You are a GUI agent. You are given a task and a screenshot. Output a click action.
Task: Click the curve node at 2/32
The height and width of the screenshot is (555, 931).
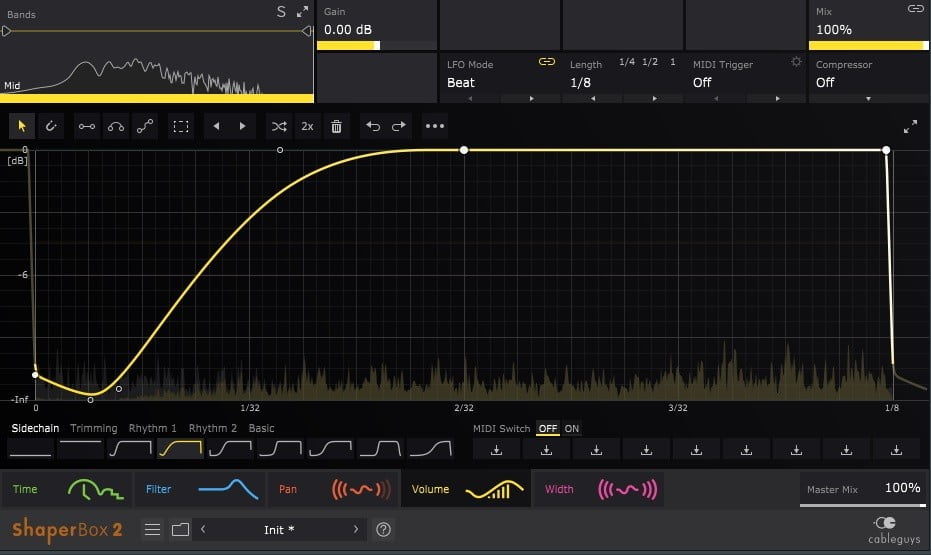click(x=464, y=150)
